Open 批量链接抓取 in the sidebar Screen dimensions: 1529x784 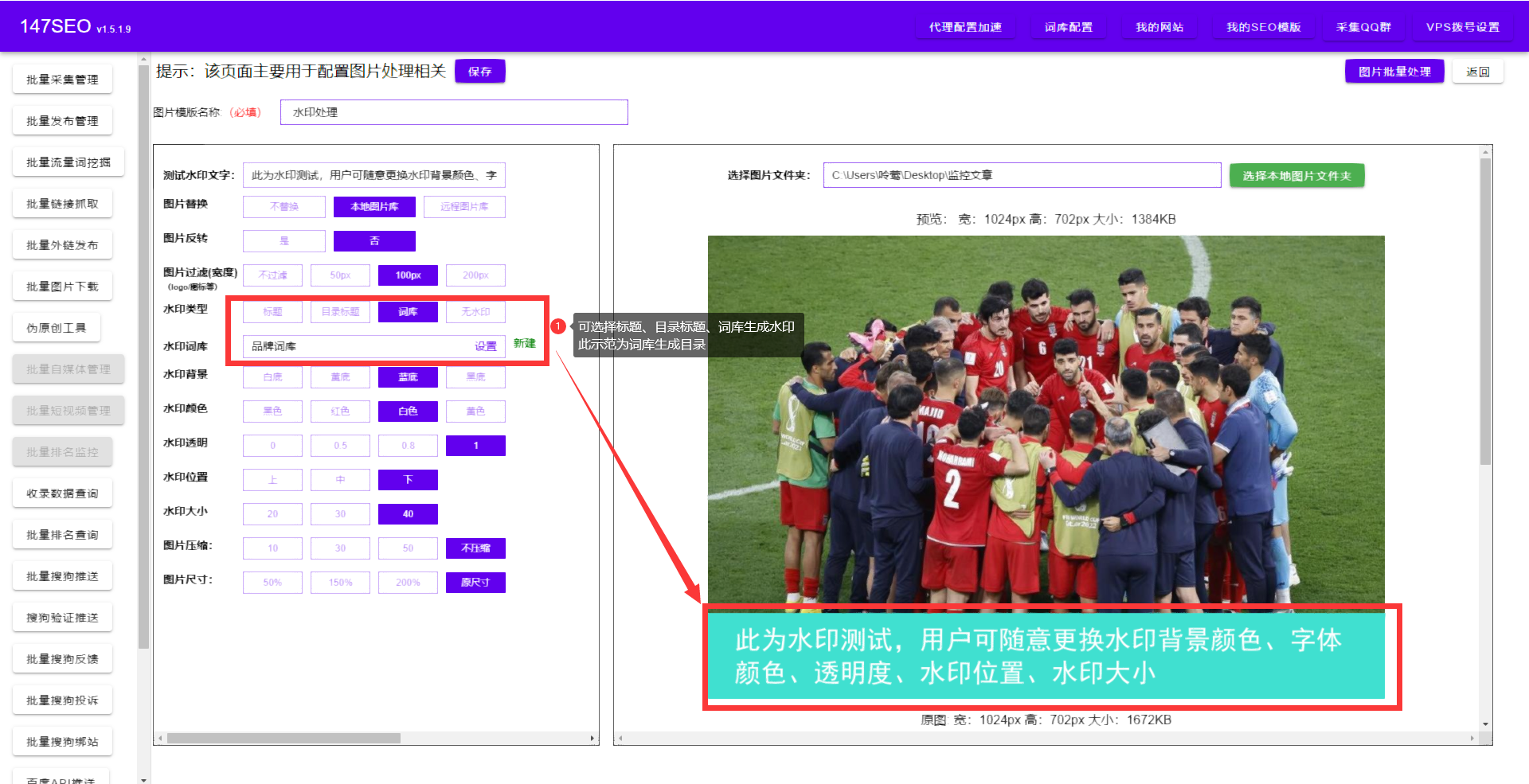[x=62, y=204]
